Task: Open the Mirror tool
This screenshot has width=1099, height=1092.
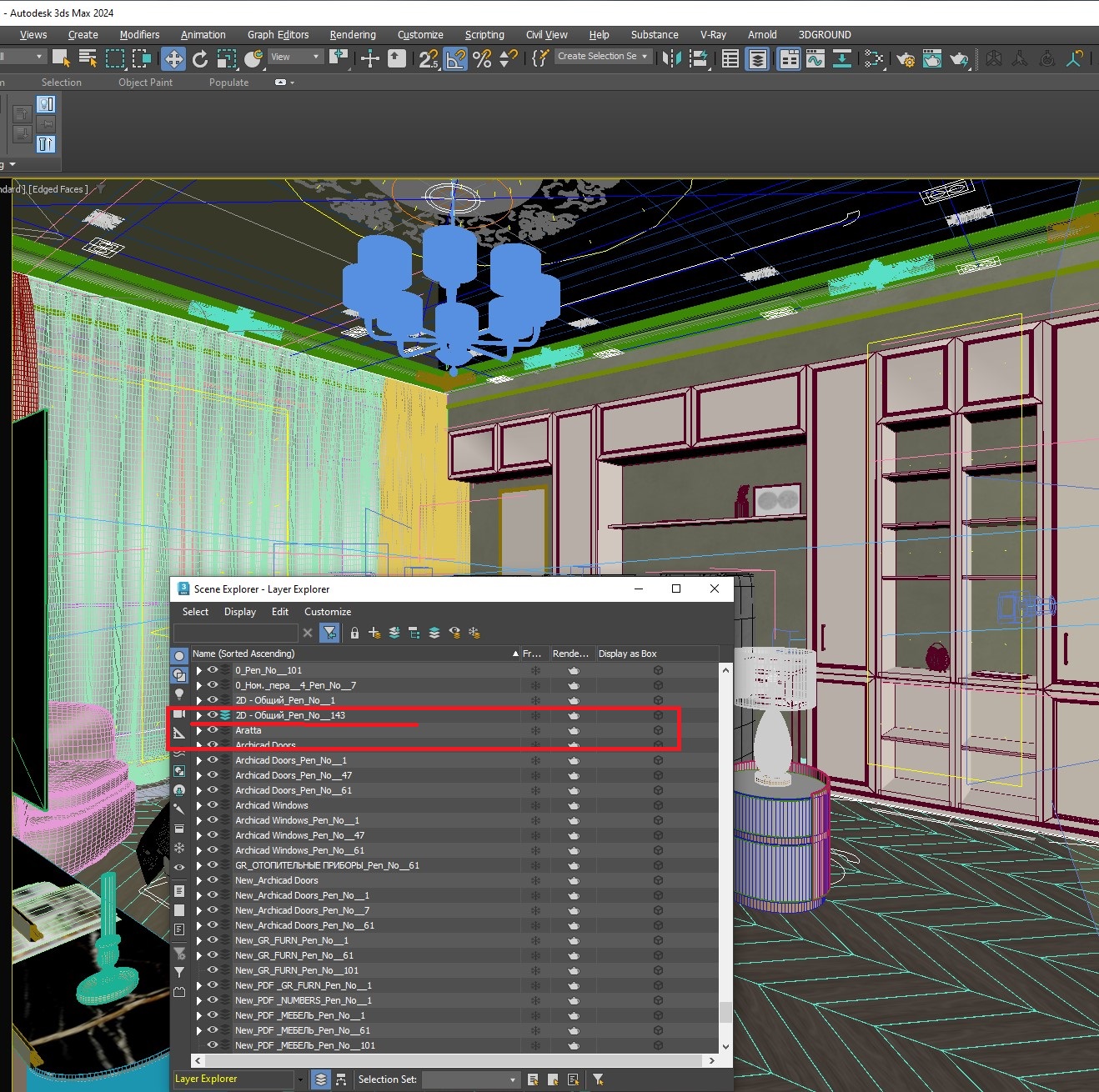Action: pos(672,58)
